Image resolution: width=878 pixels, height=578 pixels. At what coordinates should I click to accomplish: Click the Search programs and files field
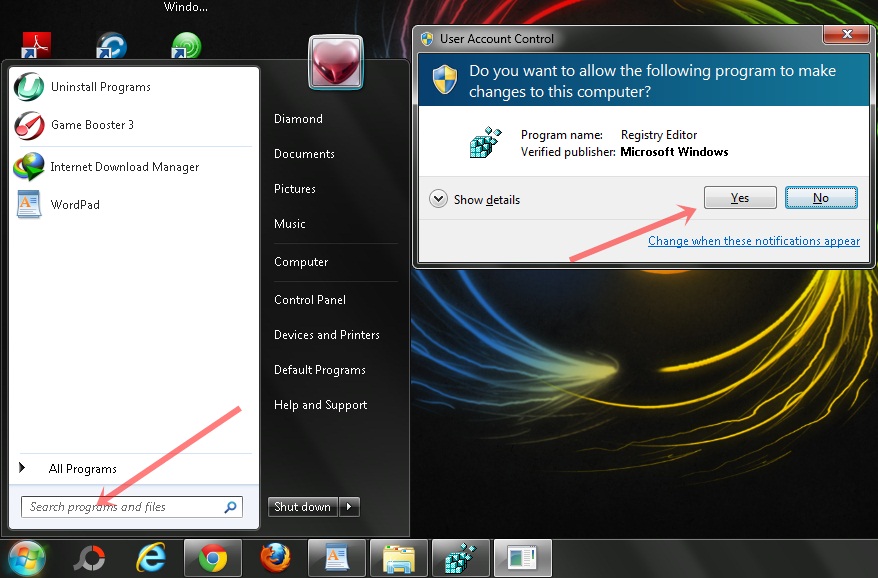tap(132, 507)
